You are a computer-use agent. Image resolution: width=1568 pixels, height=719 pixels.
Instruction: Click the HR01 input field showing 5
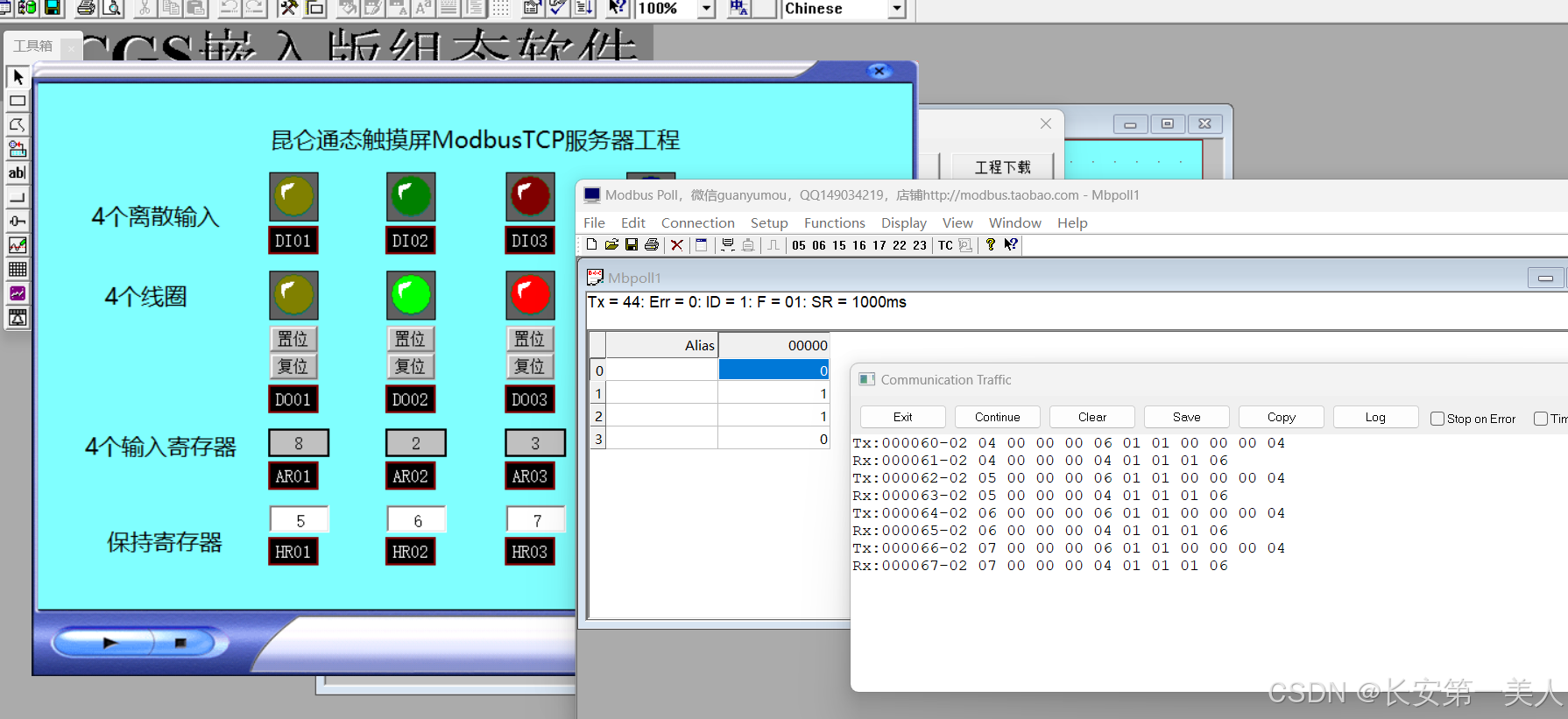300,520
